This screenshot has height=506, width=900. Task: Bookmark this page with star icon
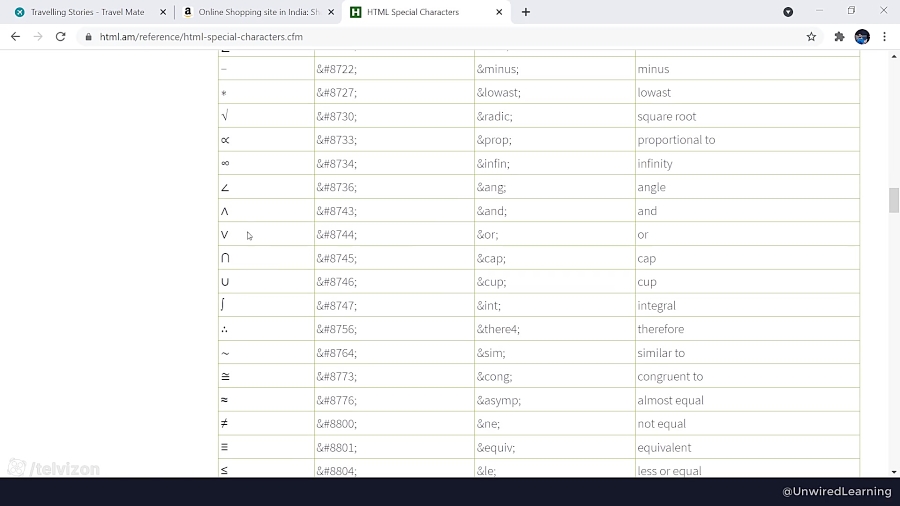point(811,37)
